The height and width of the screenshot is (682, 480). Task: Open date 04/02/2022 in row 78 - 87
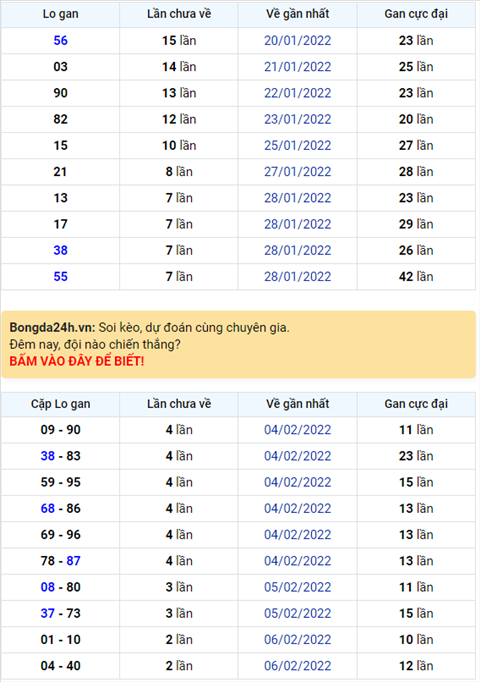[x=297, y=561]
